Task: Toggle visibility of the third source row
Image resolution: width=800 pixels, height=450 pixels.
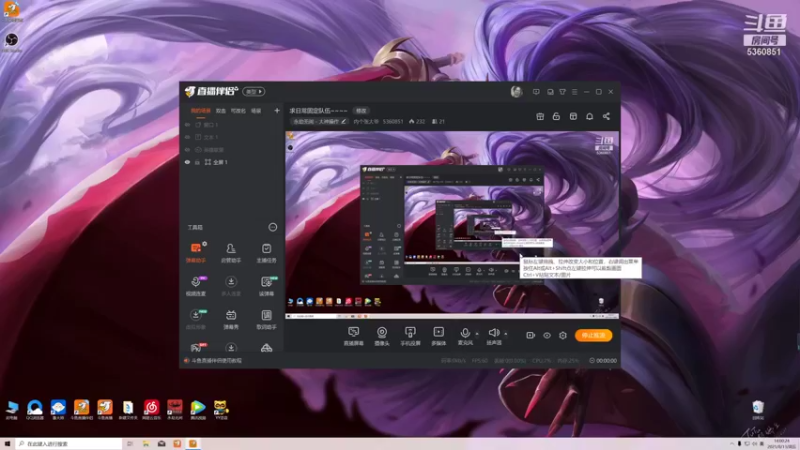Action: [x=187, y=150]
